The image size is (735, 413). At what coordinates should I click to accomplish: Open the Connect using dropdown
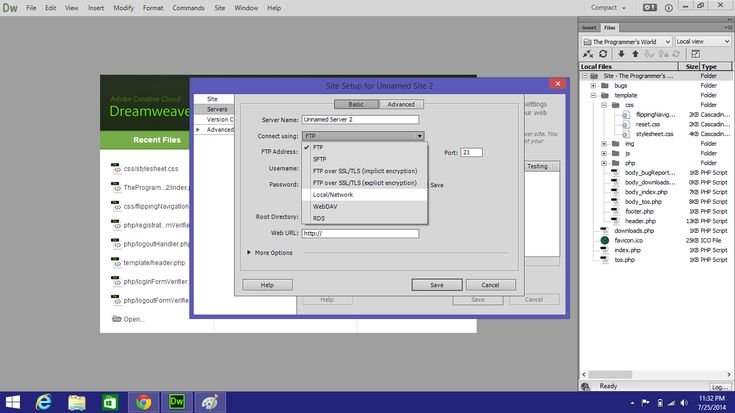[x=363, y=136]
